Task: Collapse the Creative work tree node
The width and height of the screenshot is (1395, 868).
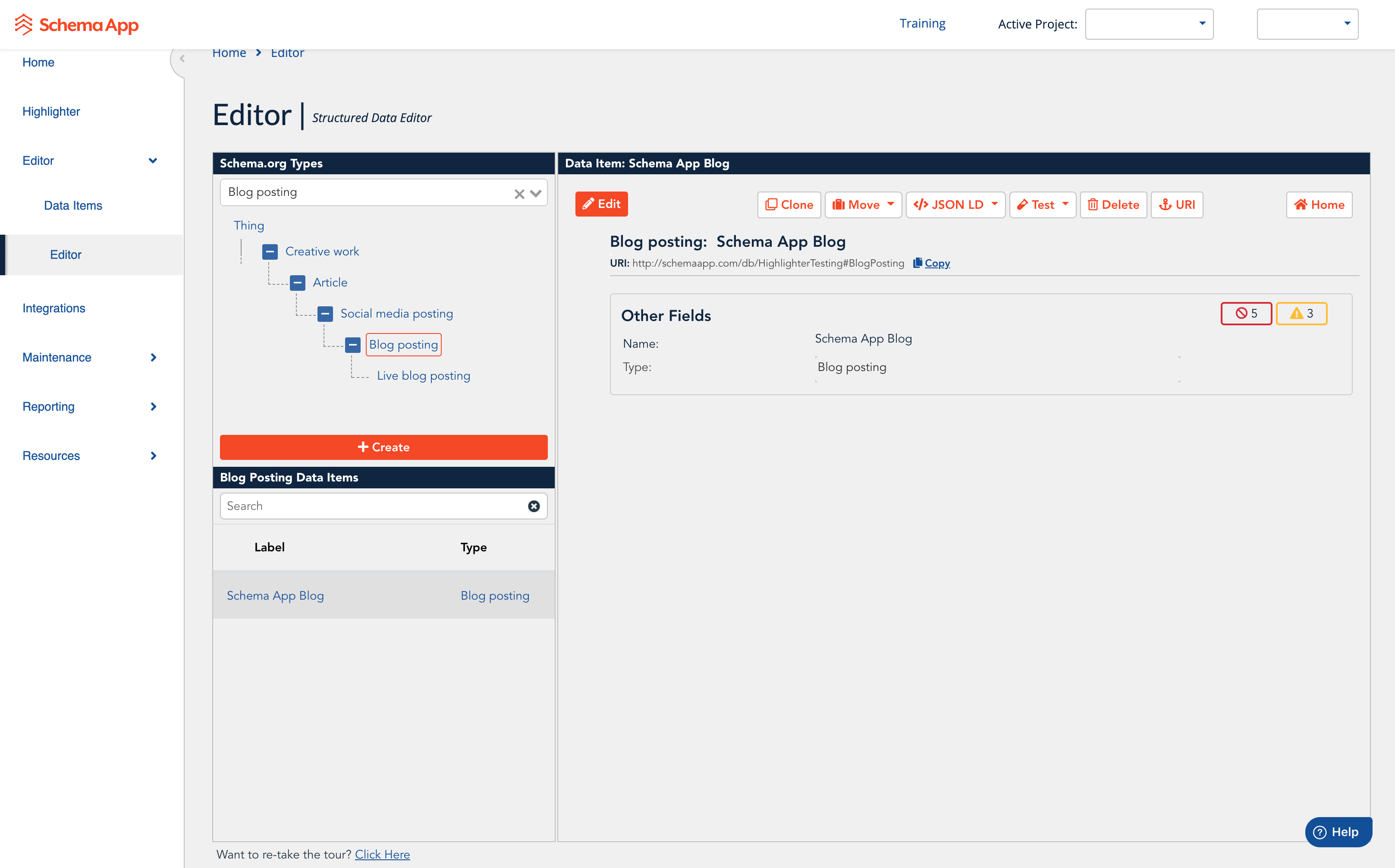Action: coord(270,252)
